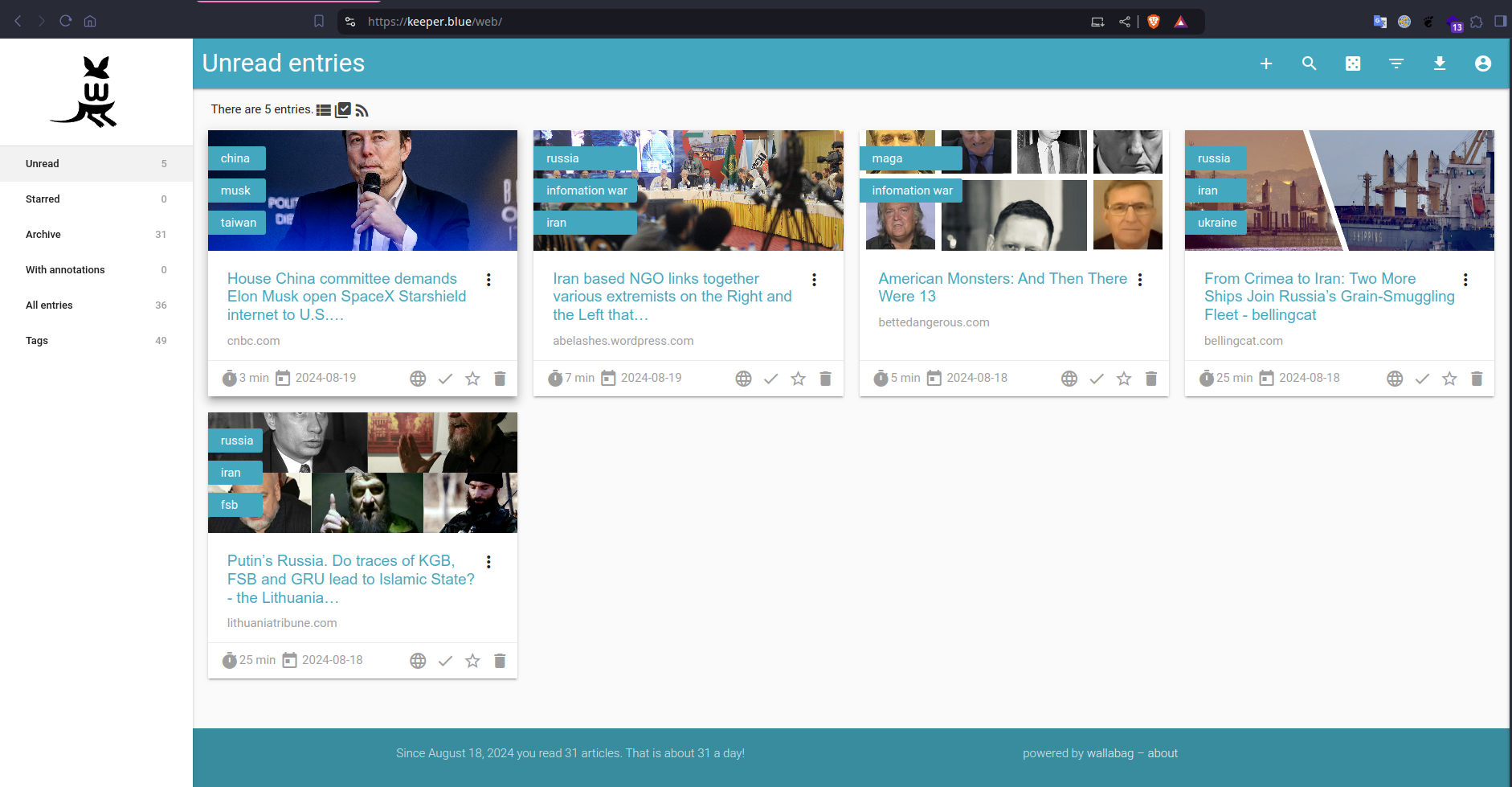Star the American Monsters article

pyautogui.click(x=1124, y=379)
